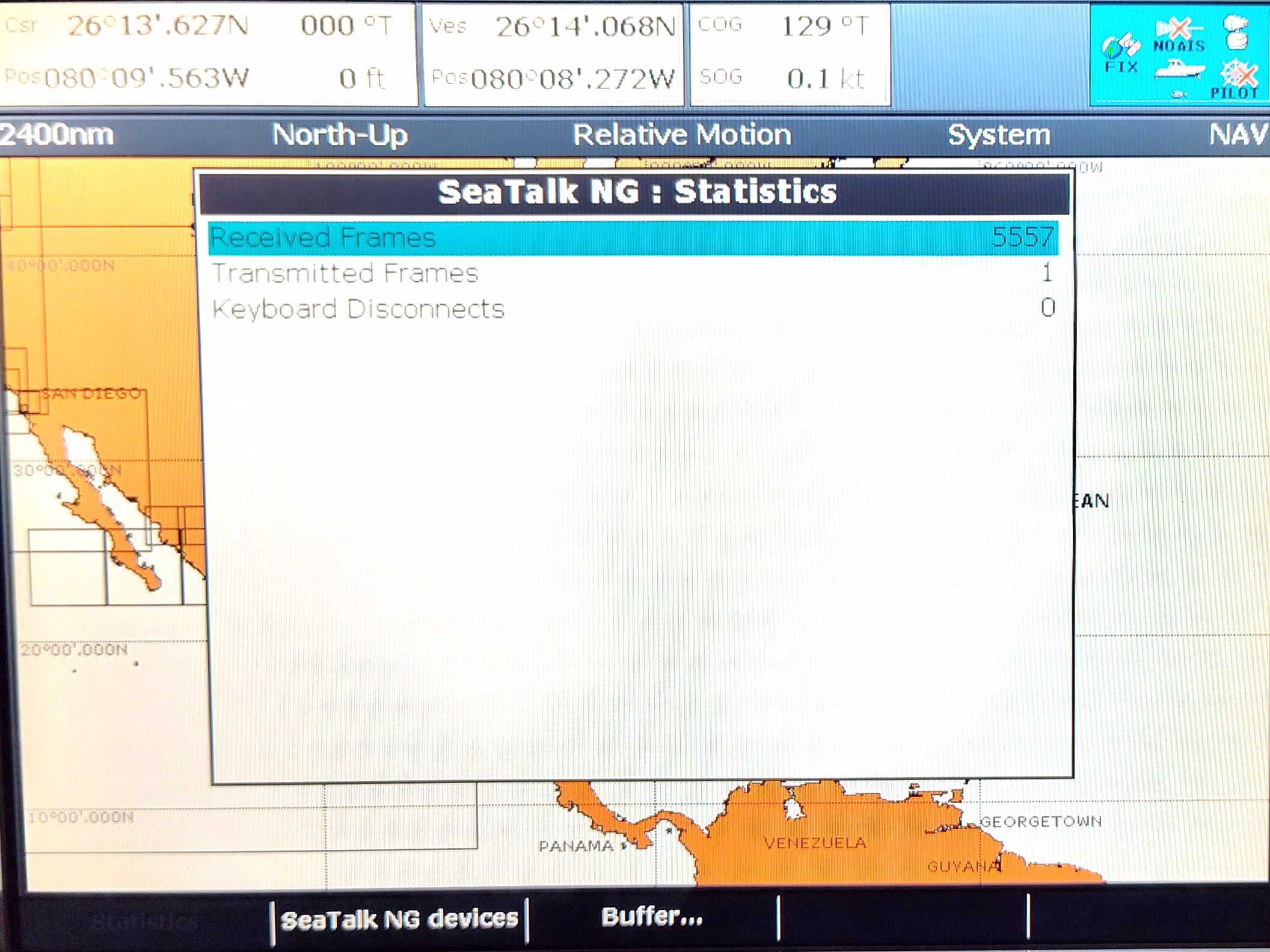Image resolution: width=1270 pixels, height=952 pixels.
Task: Click the NO AIS status icon
Action: tap(1179, 35)
